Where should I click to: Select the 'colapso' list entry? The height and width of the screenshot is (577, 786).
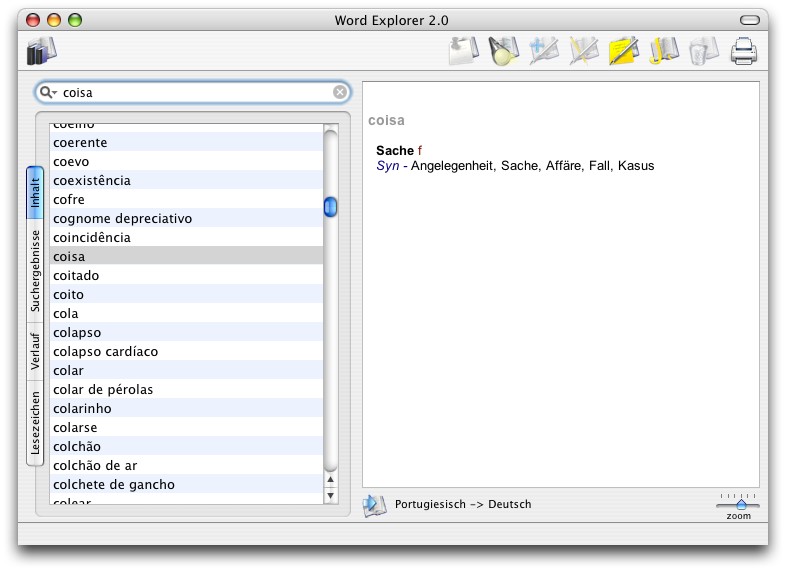[x=186, y=332]
